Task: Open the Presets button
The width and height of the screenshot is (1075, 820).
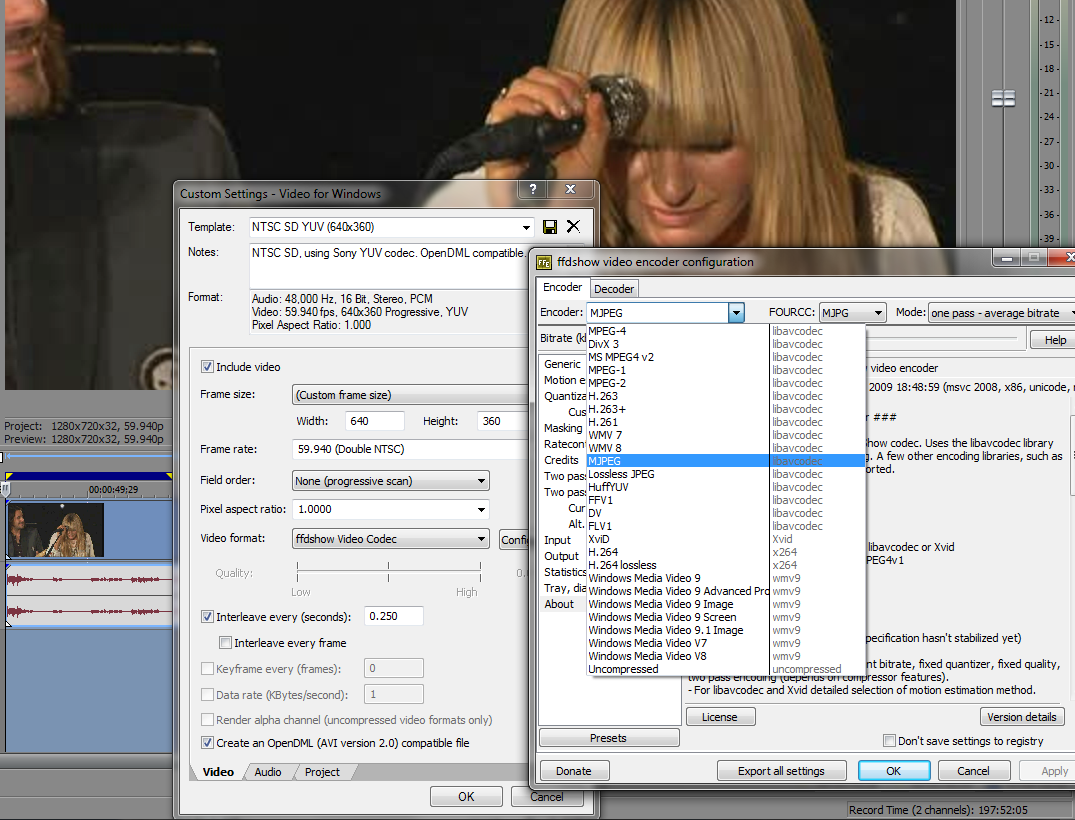Action: coord(609,738)
